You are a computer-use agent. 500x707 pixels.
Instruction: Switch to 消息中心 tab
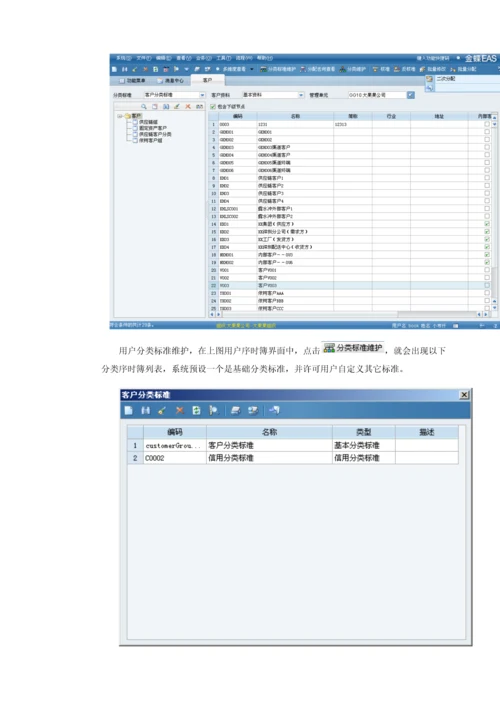(171, 80)
